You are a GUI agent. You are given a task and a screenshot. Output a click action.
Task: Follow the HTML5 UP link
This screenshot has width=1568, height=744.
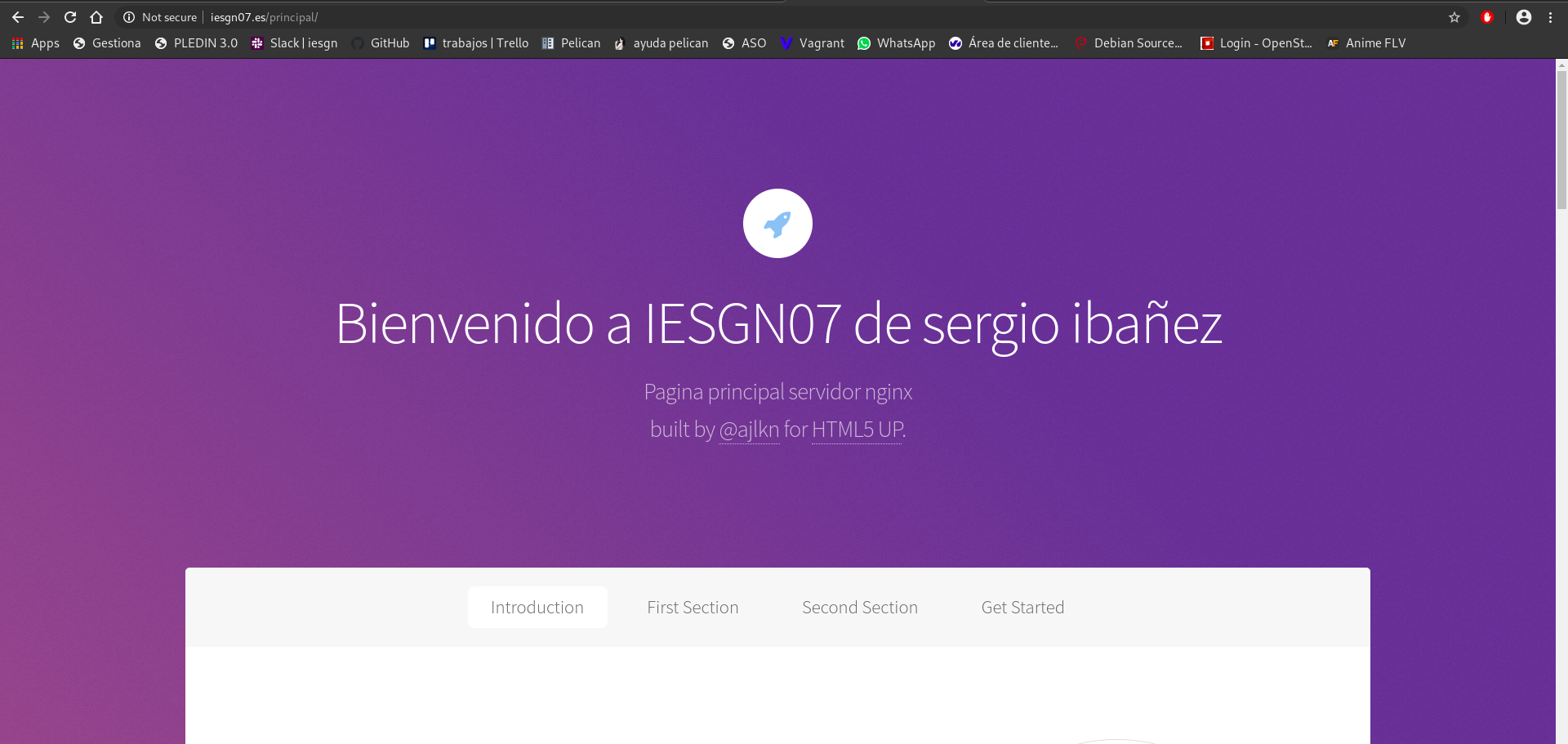pos(855,430)
